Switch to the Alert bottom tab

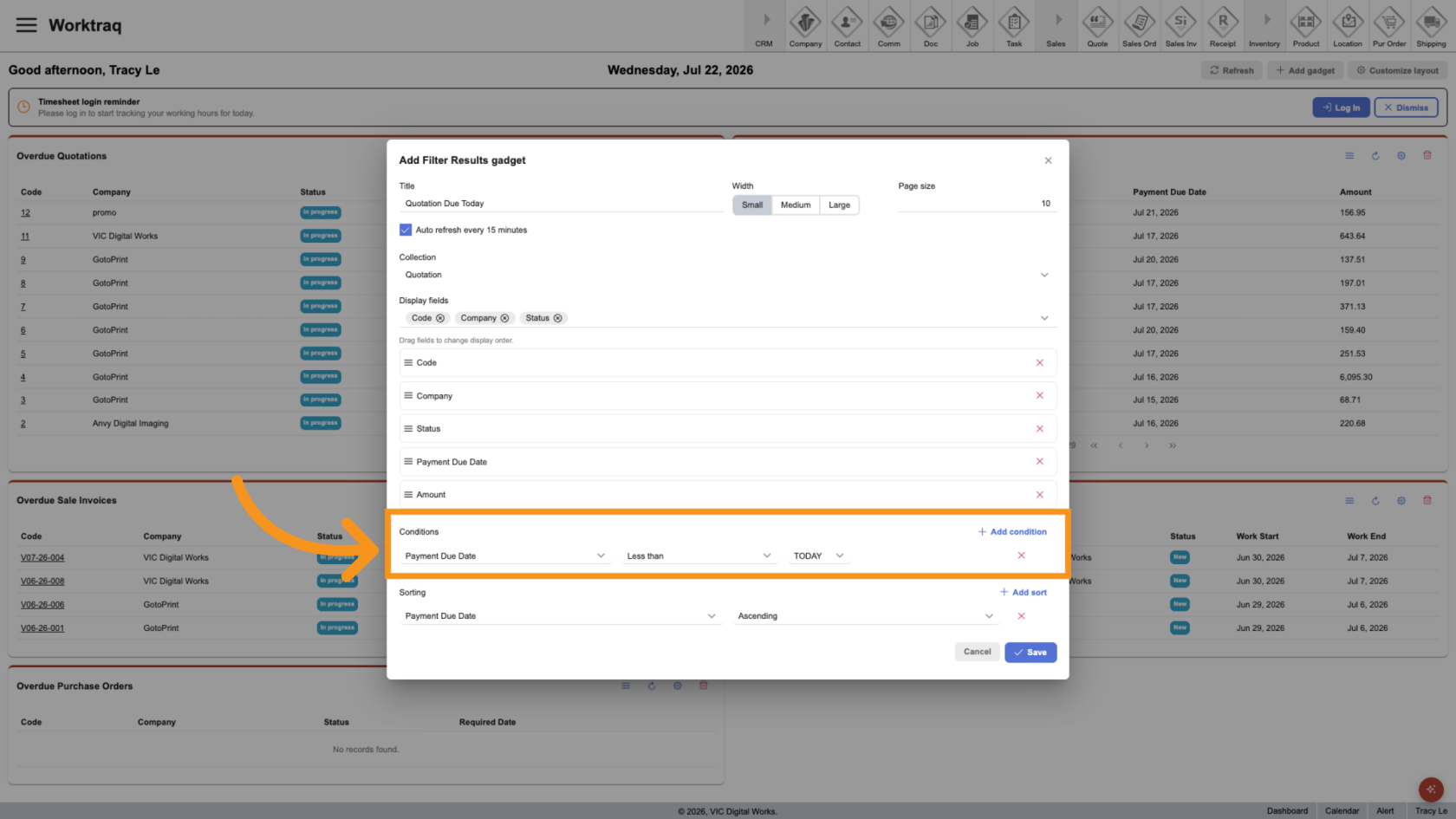pyautogui.click(x=1385, y=811)
